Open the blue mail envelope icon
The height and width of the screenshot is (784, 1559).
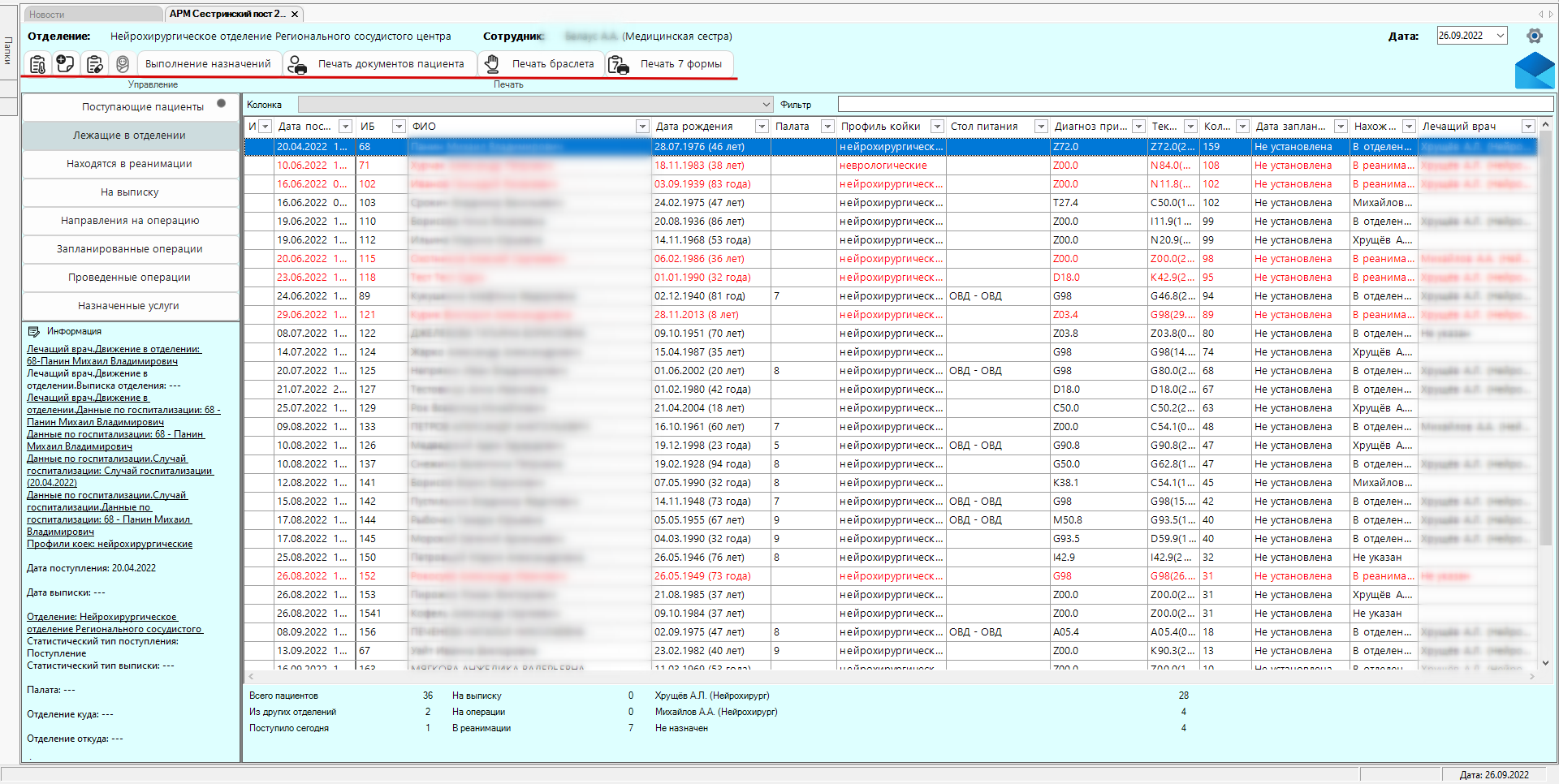[1535, 71]
